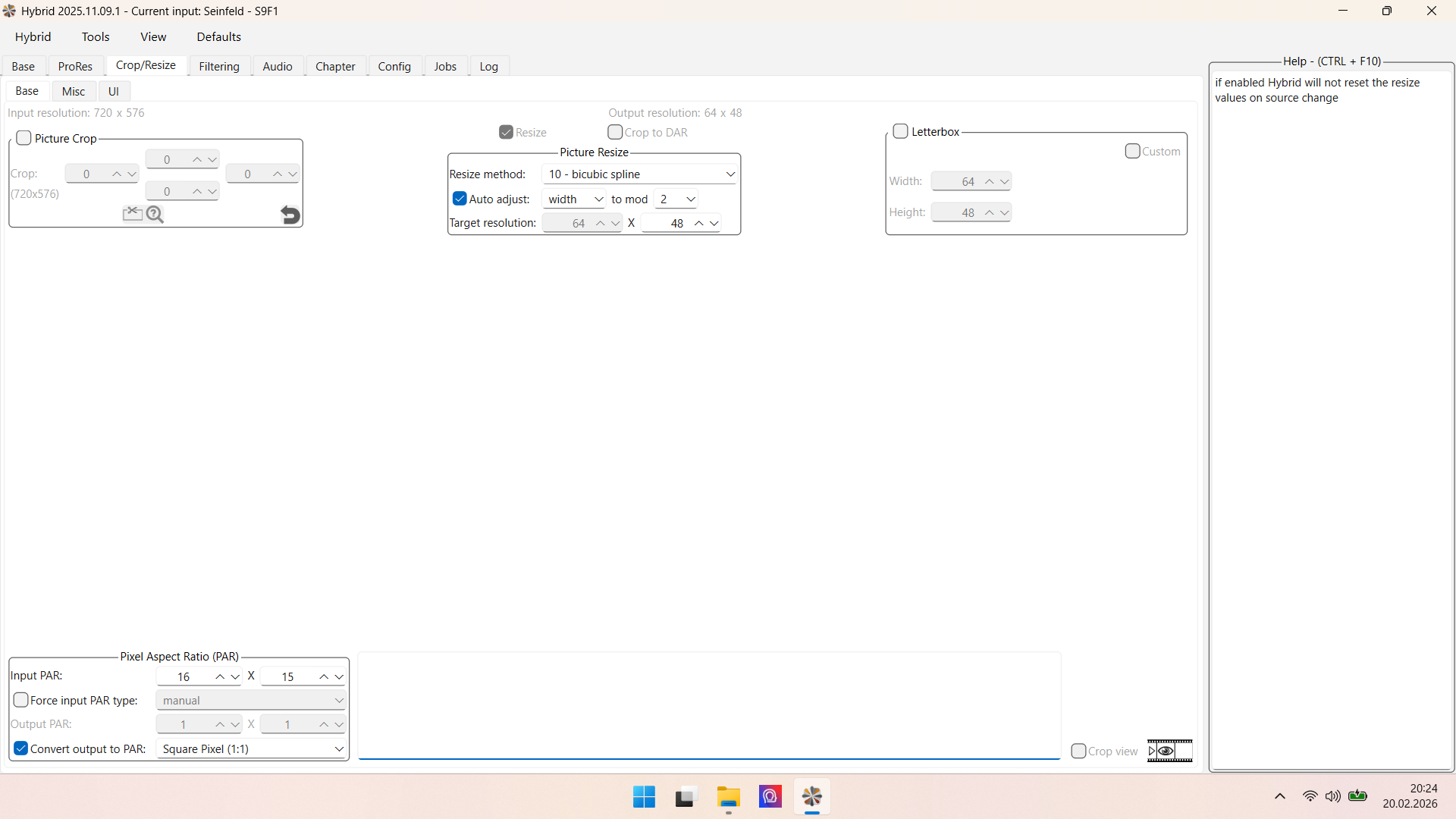Enable the Letterbox checkbox
1456x819 pixels.
[x=901, y=131]
